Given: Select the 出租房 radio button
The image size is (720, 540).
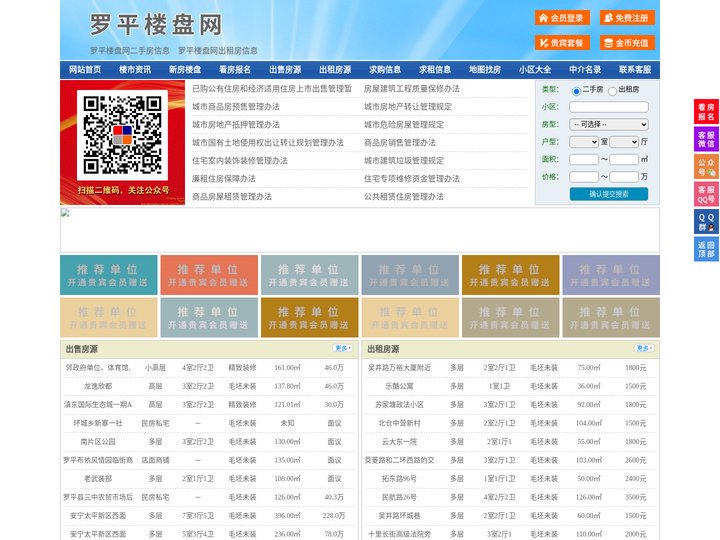Looking at the screenshot, I should 612,91.
